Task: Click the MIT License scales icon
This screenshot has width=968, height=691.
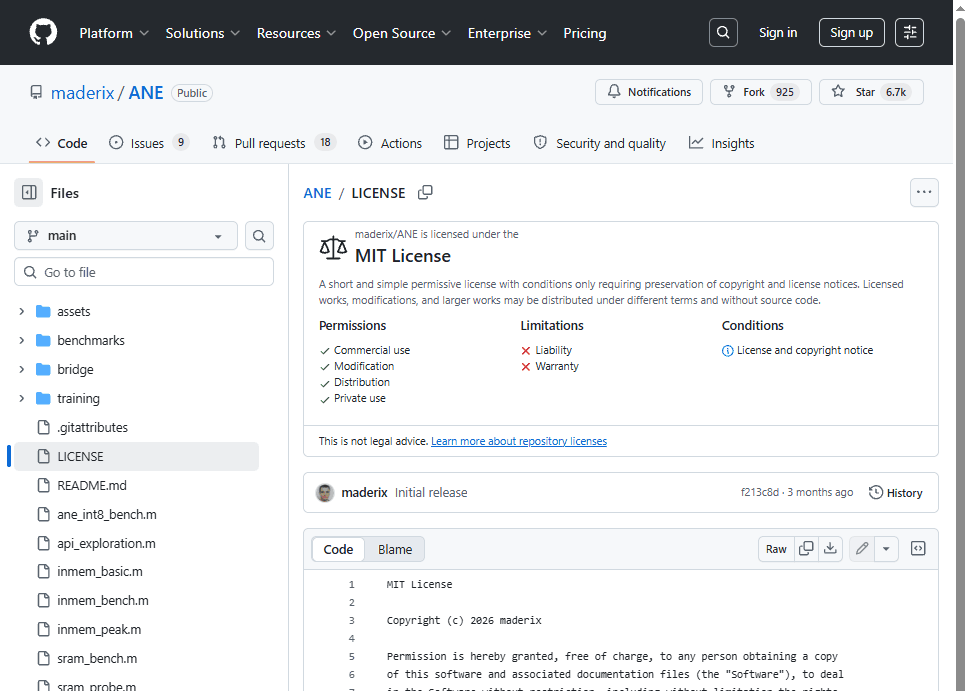Action: point(333,248)
